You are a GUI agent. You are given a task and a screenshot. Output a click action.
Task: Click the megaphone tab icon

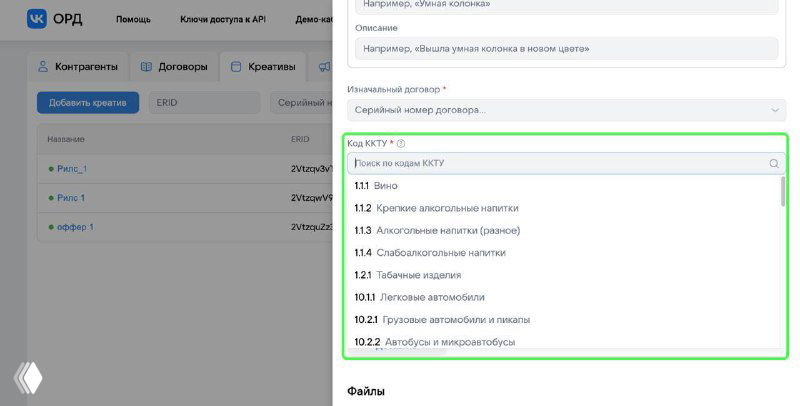pos(324,67)
